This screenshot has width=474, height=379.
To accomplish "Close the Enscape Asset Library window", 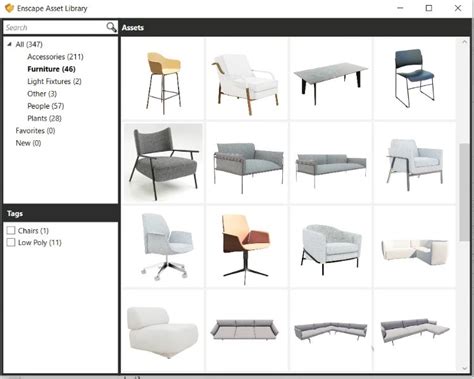I will tap(458, 8).
